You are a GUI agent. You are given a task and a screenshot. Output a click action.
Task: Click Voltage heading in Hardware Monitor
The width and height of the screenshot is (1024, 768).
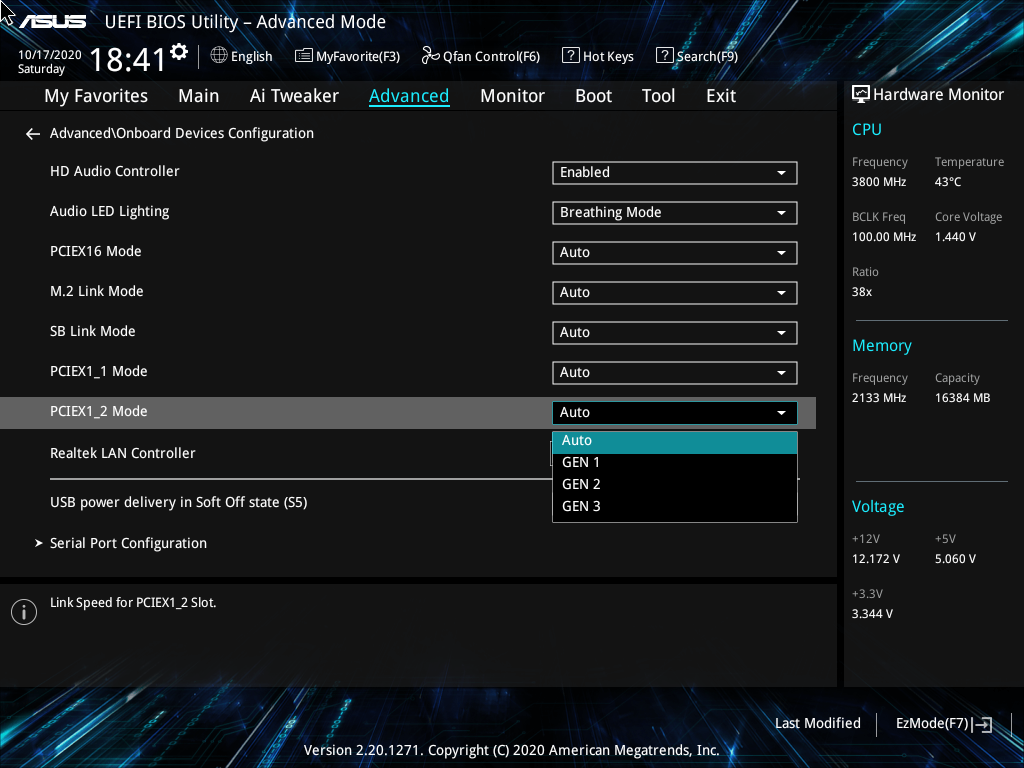click(878, 507)
